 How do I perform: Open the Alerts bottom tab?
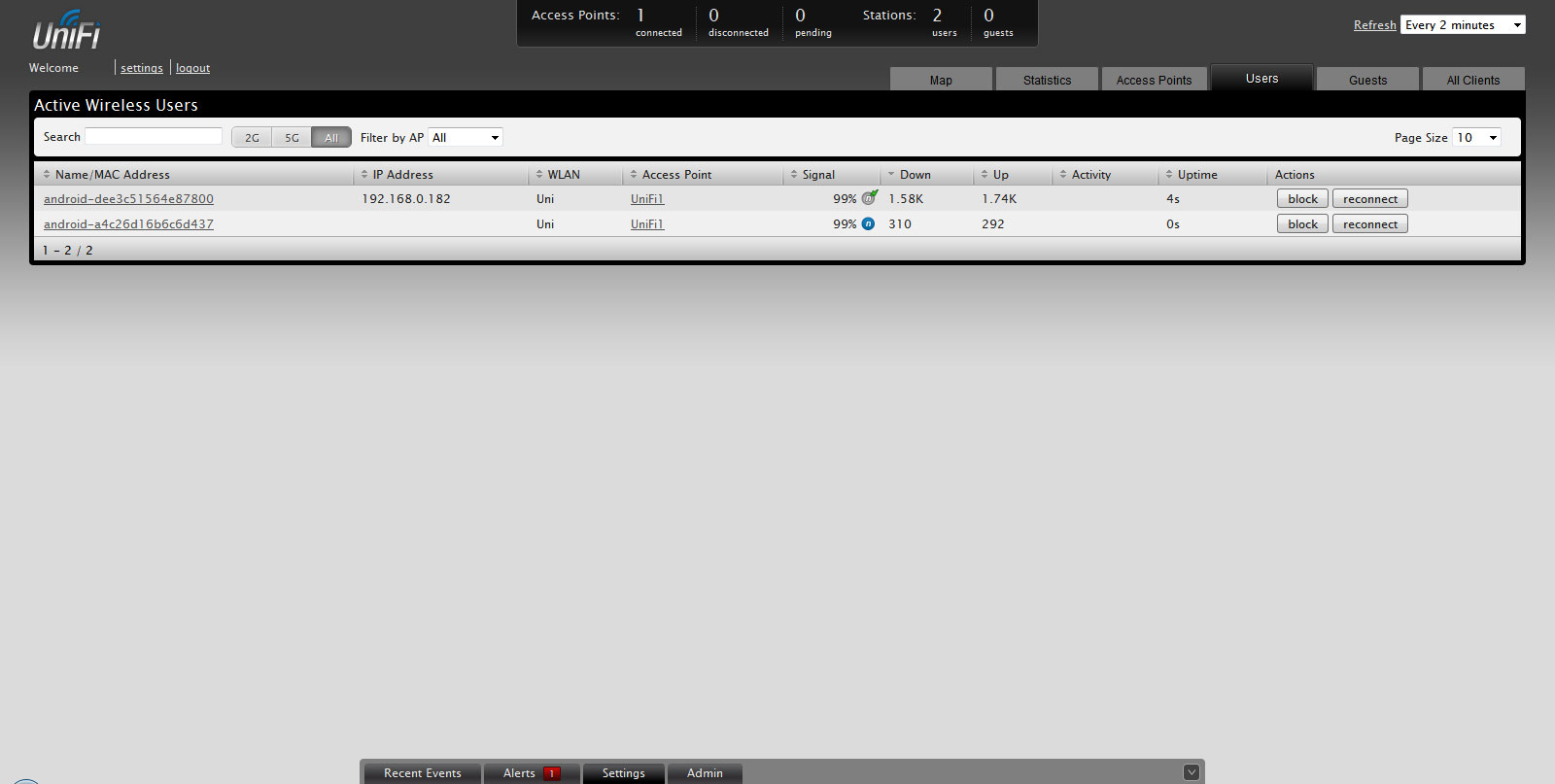(531, 773)
